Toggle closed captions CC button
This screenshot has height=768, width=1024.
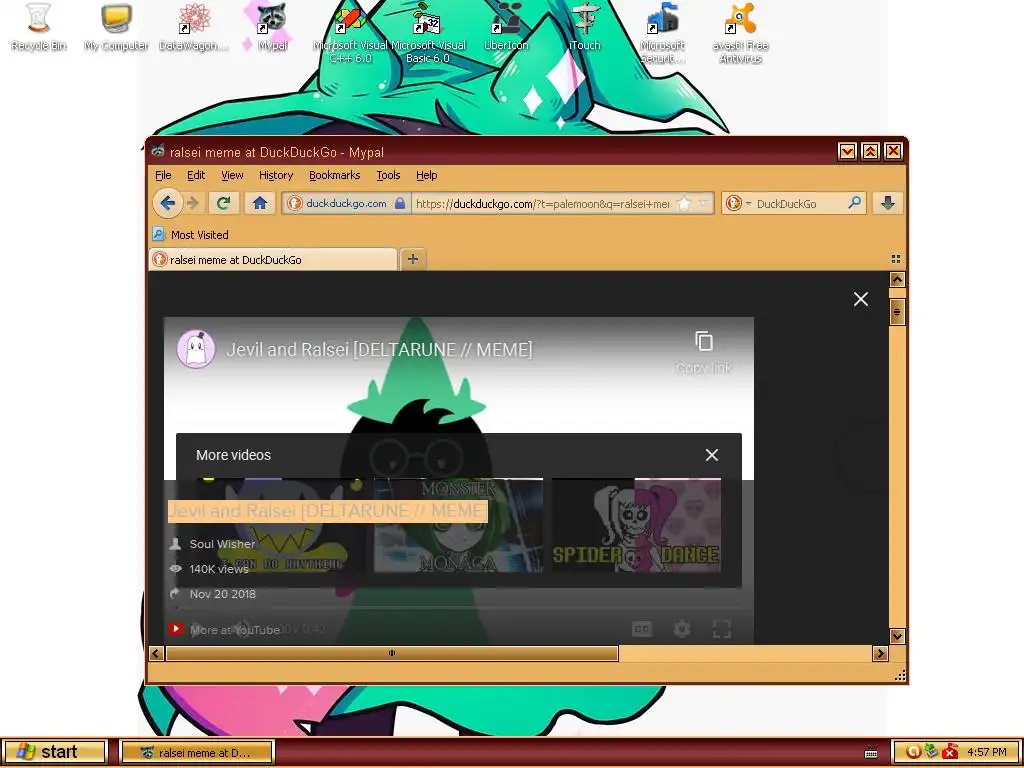tap(642, 629)
